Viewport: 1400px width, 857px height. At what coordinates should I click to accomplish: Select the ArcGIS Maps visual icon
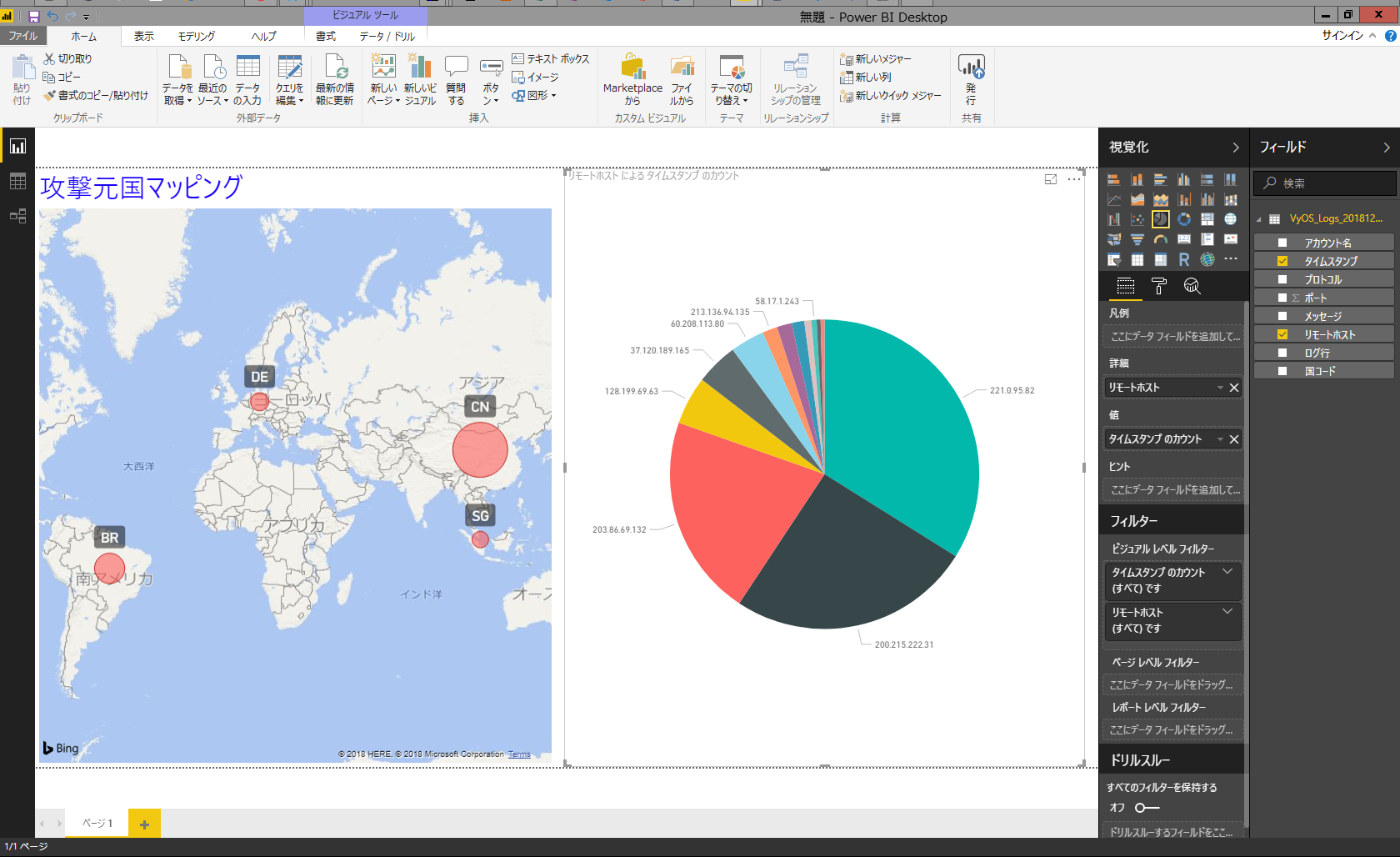[x=1207, y=259]
